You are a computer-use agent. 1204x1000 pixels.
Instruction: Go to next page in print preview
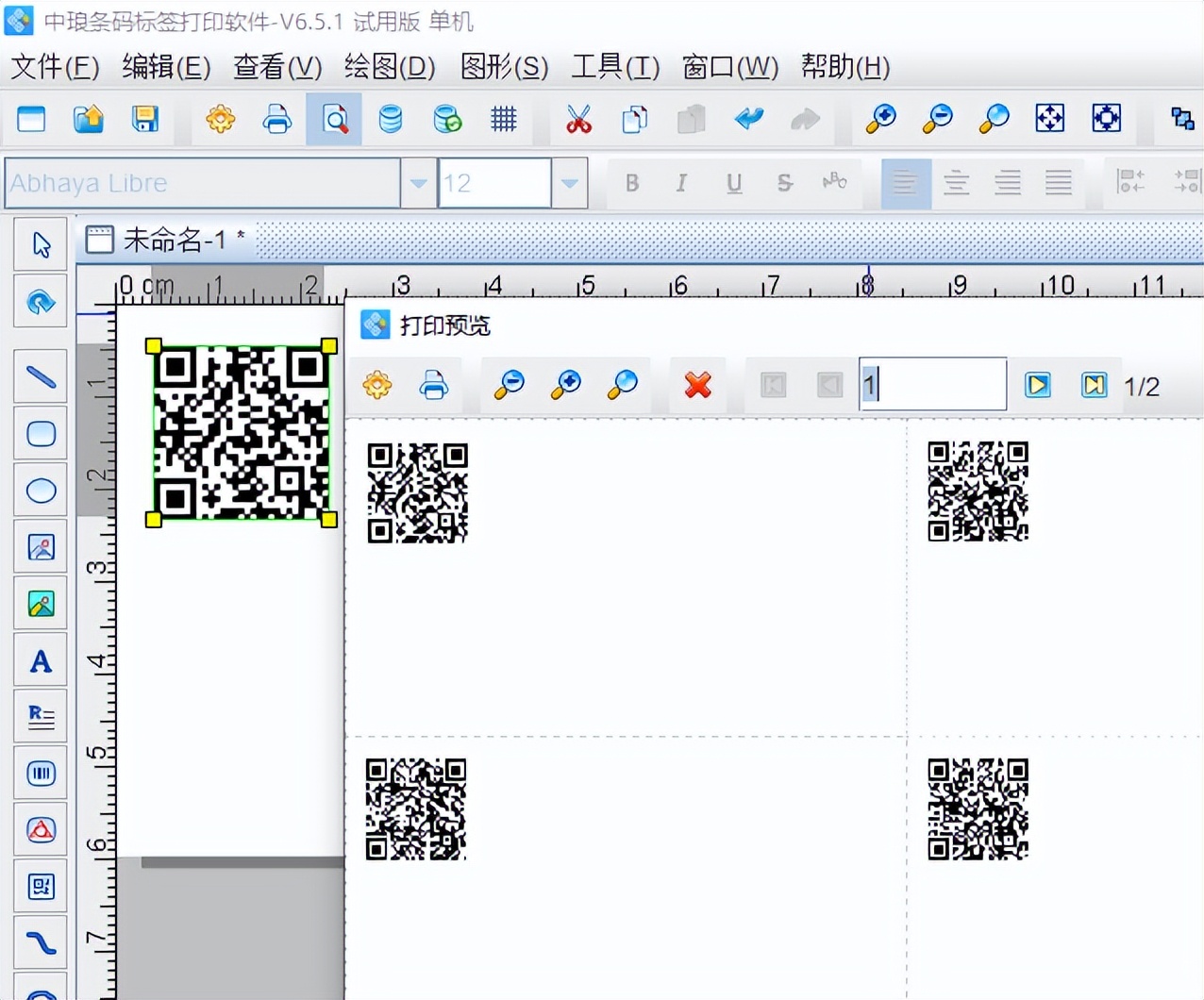[1038, 385]
